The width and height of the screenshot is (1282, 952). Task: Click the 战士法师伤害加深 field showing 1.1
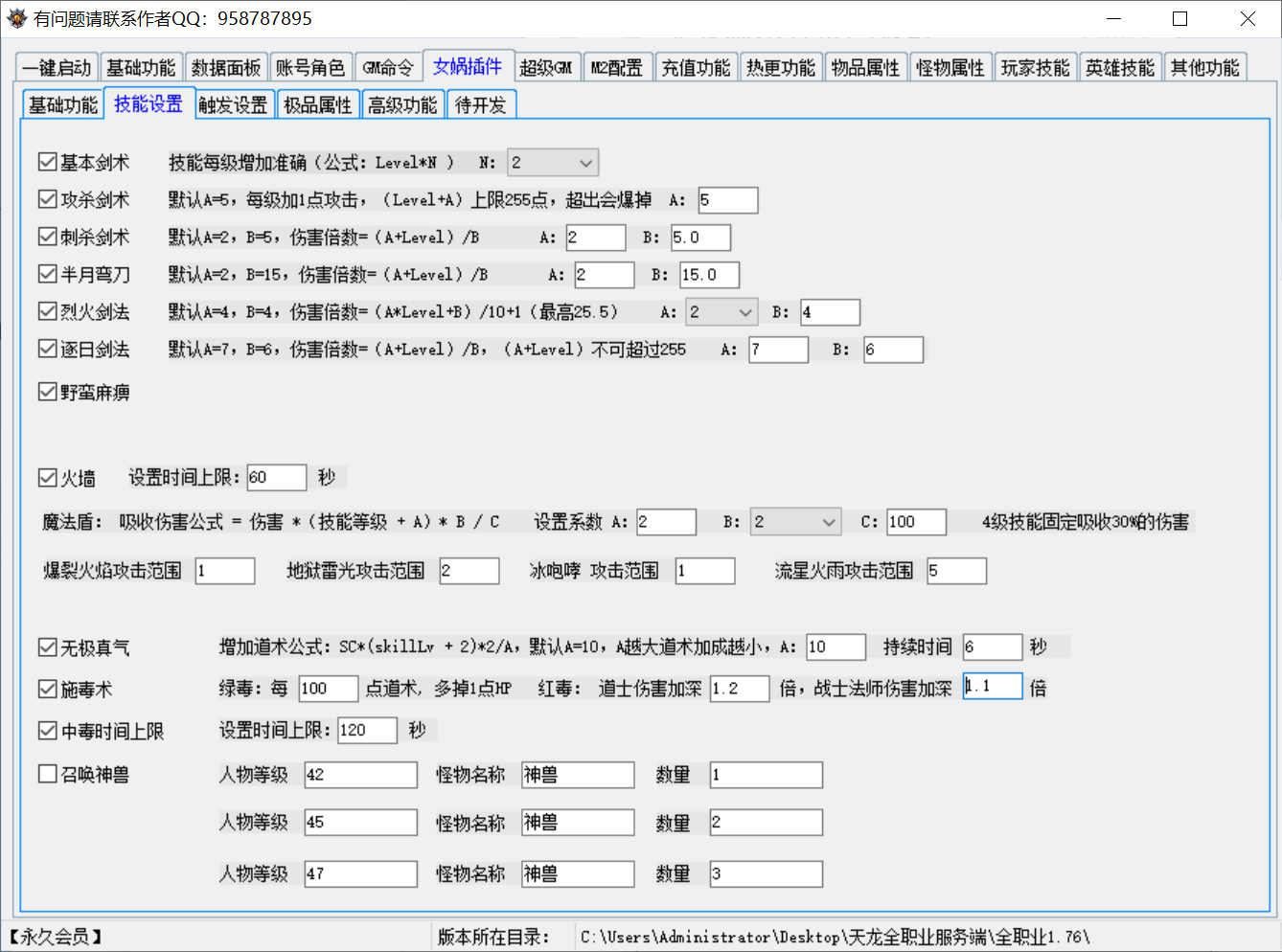(x=993, y=687)
